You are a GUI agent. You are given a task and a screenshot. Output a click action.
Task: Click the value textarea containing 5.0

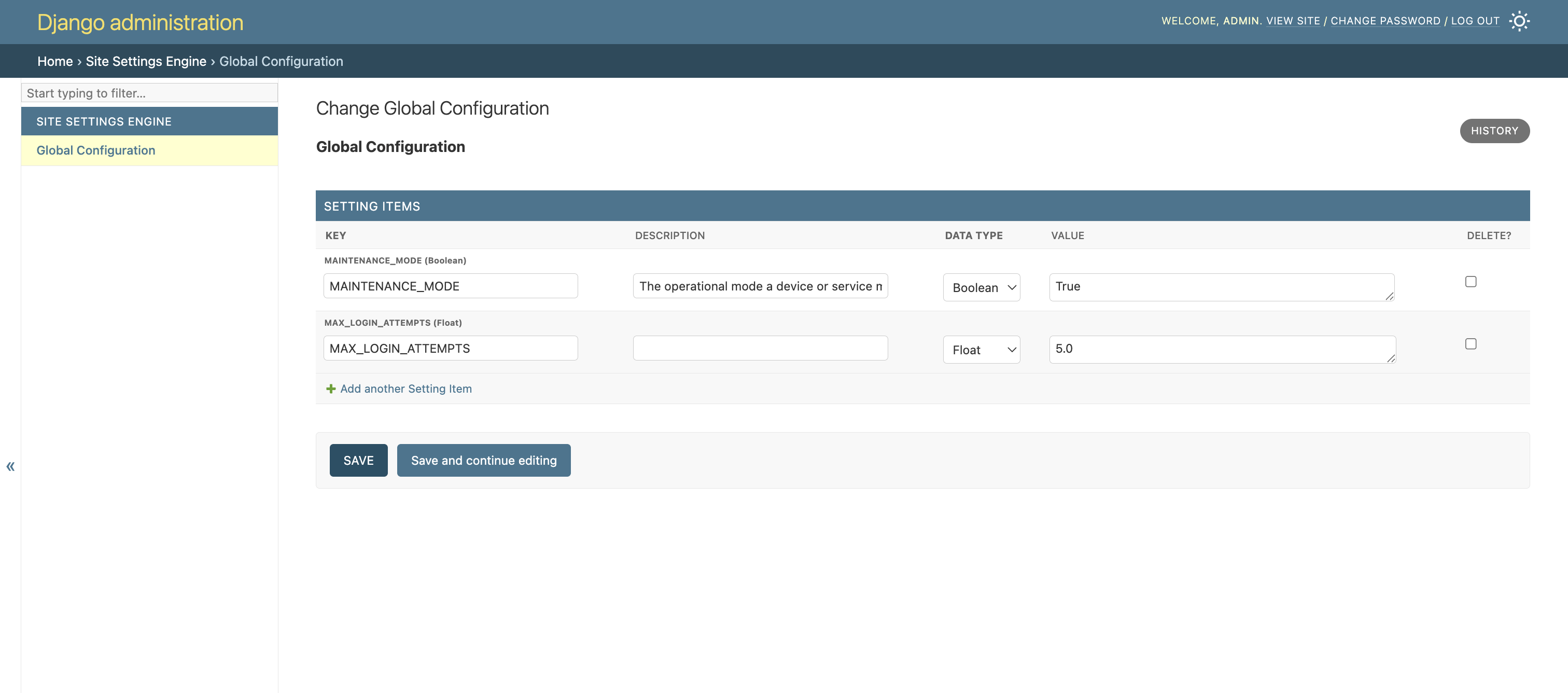pyautogui.click(x=1222, y=350)
